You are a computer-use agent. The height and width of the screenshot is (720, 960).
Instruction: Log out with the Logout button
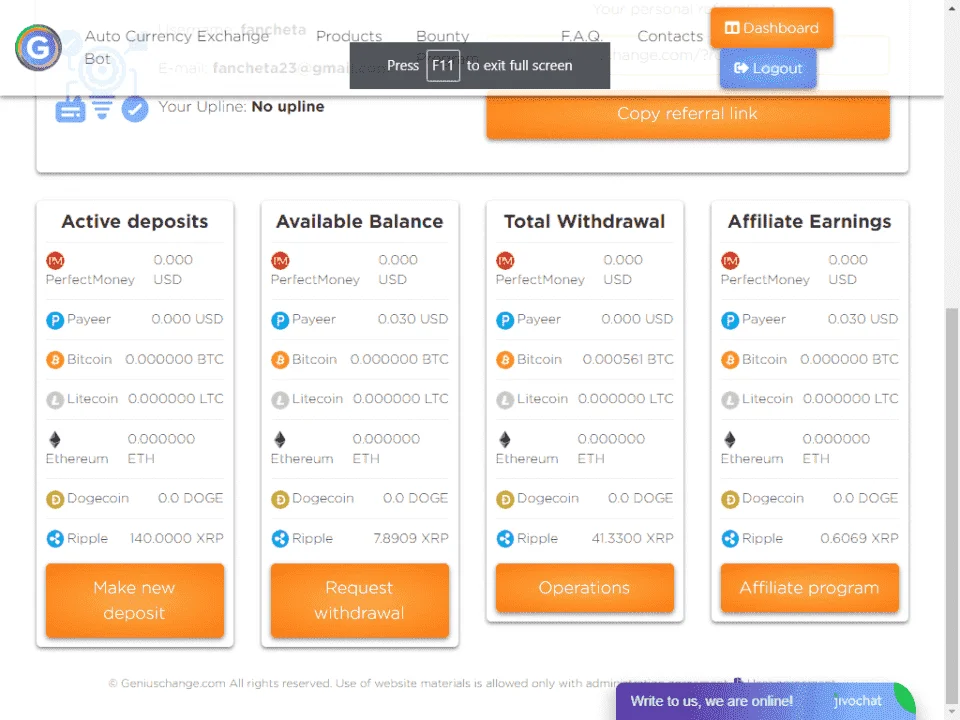768,68
